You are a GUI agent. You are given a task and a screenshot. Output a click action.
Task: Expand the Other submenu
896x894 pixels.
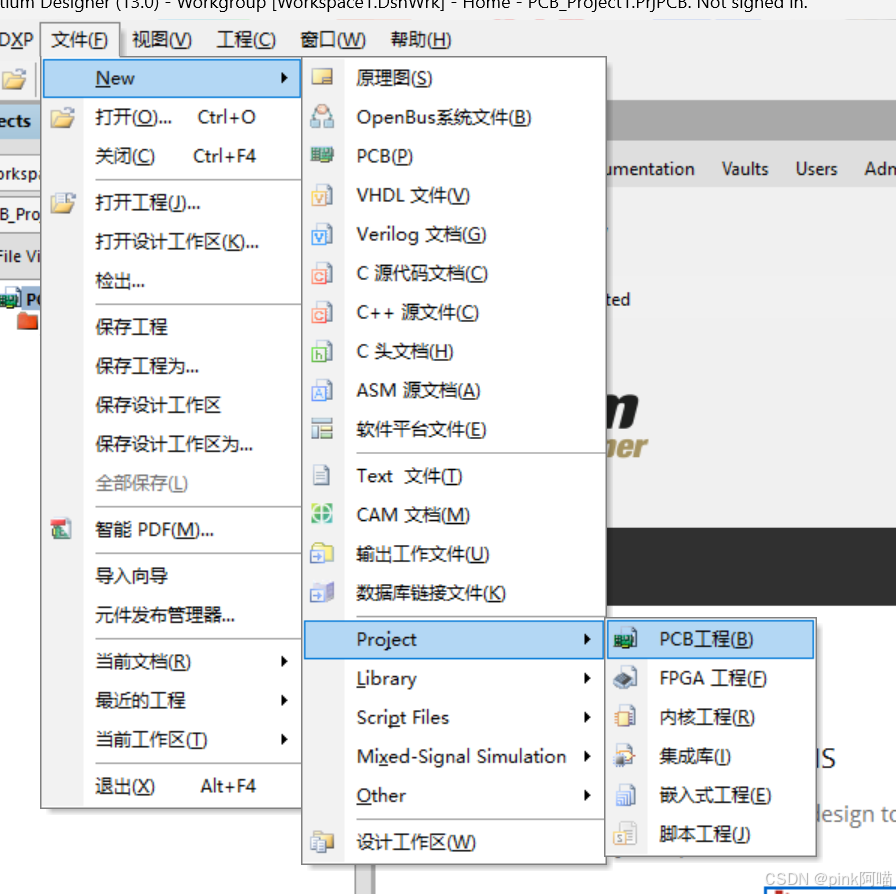point(587,795)
